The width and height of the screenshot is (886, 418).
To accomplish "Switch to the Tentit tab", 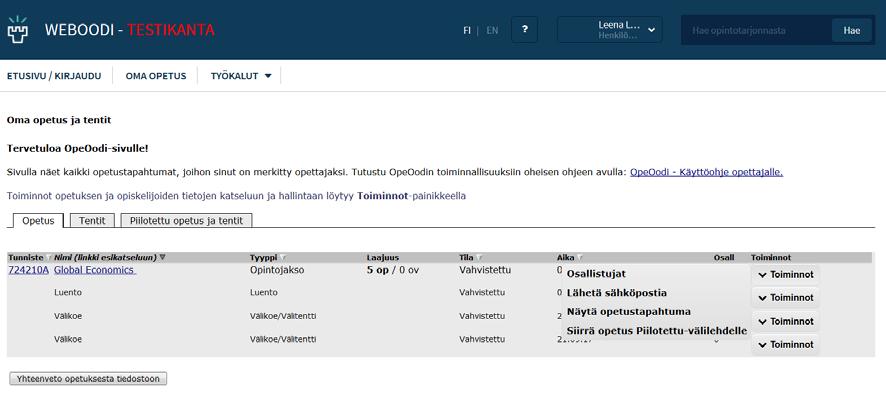I will [x=92, y=221].
